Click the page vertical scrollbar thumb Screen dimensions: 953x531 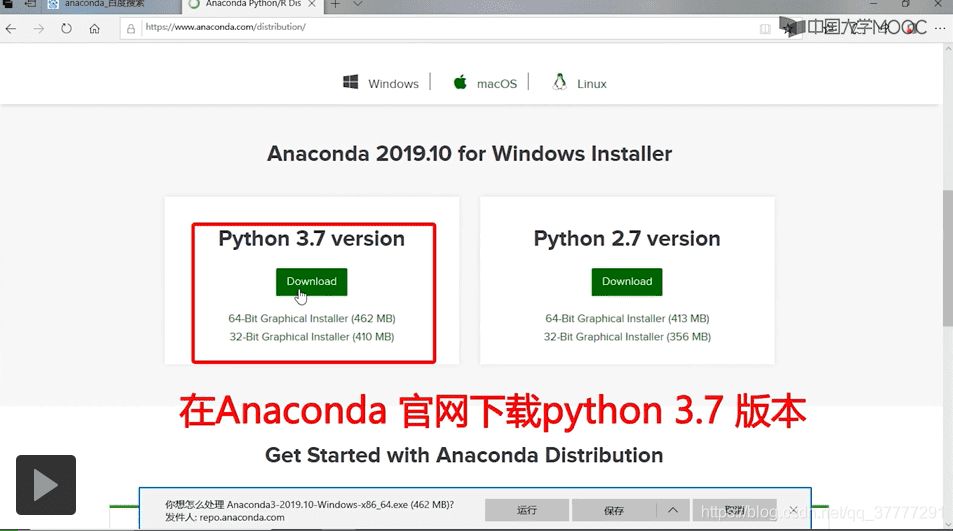coord(948,259)
